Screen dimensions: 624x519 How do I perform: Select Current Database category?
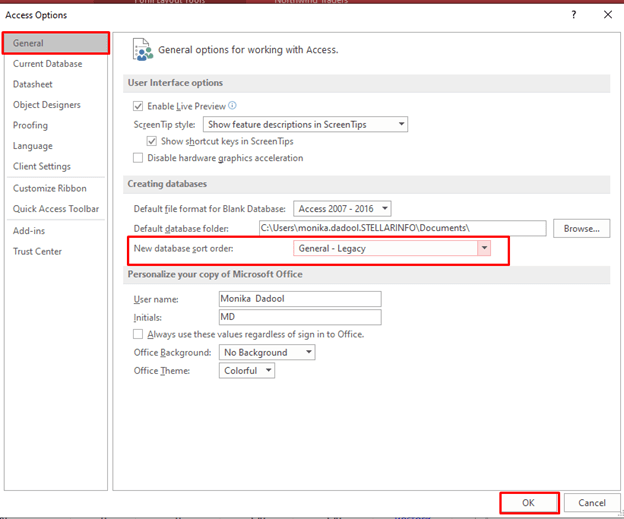pyautogui.click(x=48, y=64)
